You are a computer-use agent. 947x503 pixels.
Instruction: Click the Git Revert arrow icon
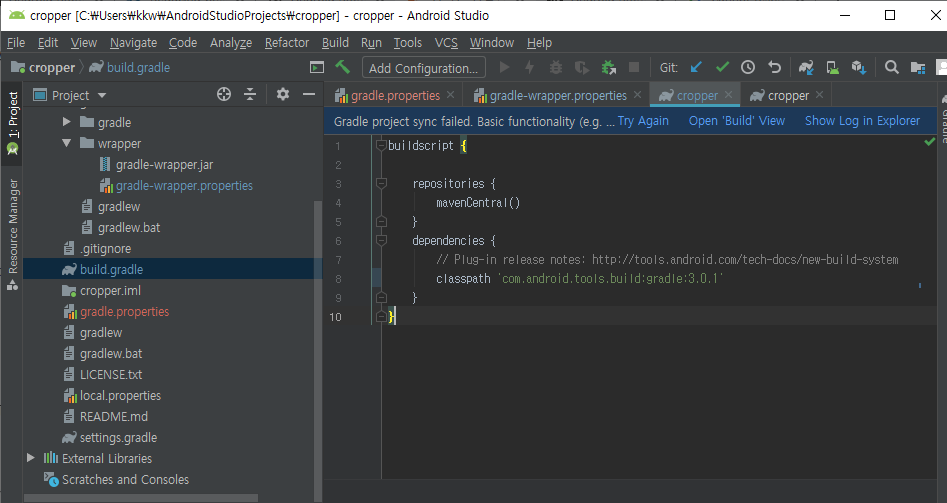[774, 68]
